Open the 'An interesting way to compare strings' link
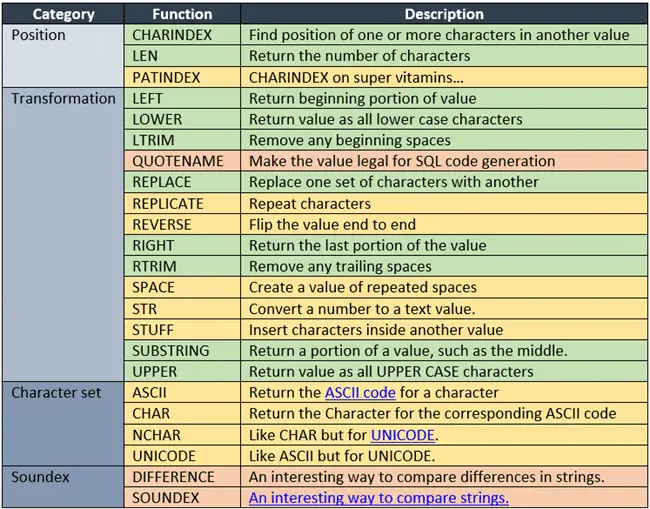The image size is (650, 509). (x=378, y=498)
